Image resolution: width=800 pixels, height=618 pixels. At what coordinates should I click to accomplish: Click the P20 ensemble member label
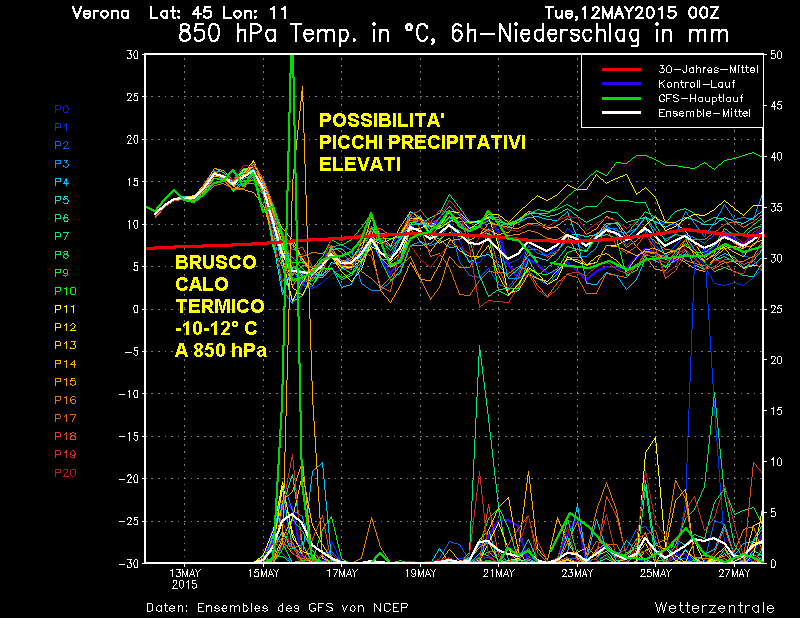[x=65, y=473]
